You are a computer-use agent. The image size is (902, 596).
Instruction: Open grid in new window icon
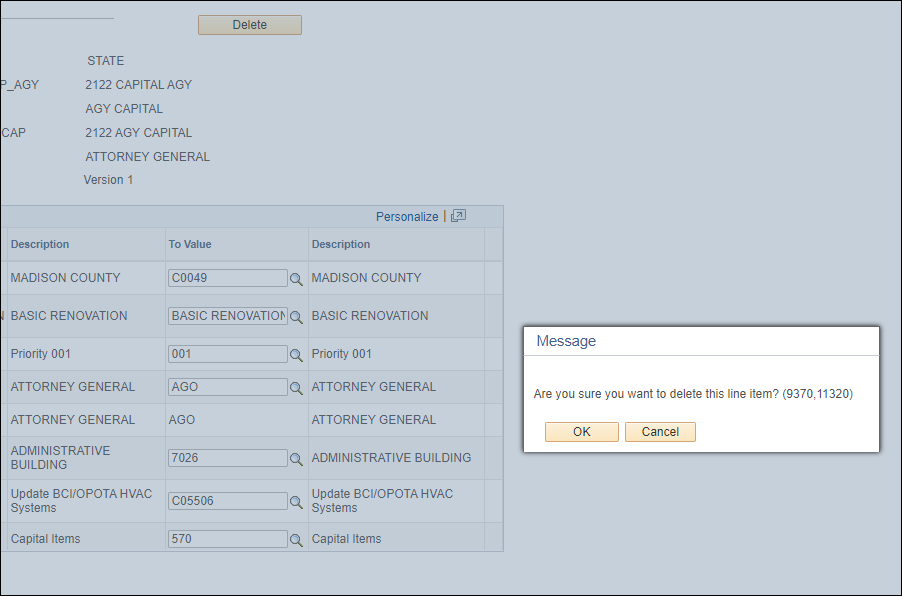[459, 216]
